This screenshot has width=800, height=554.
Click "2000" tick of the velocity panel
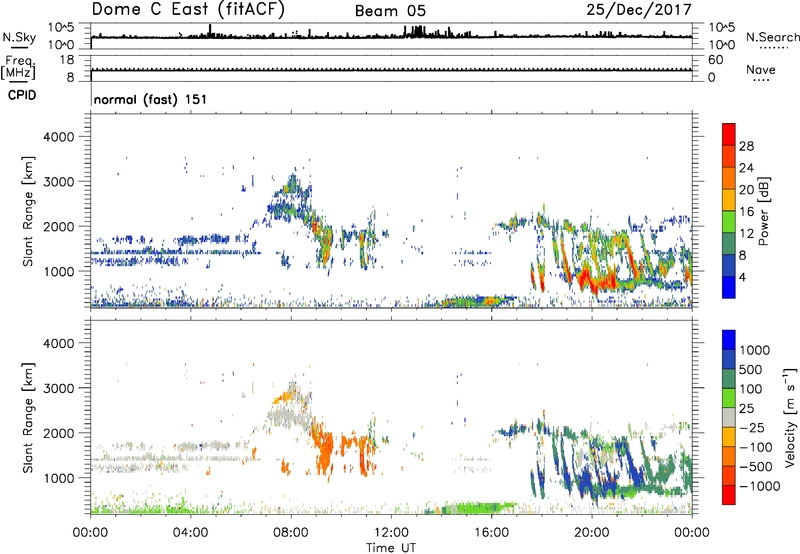click(x=58, y=433)
